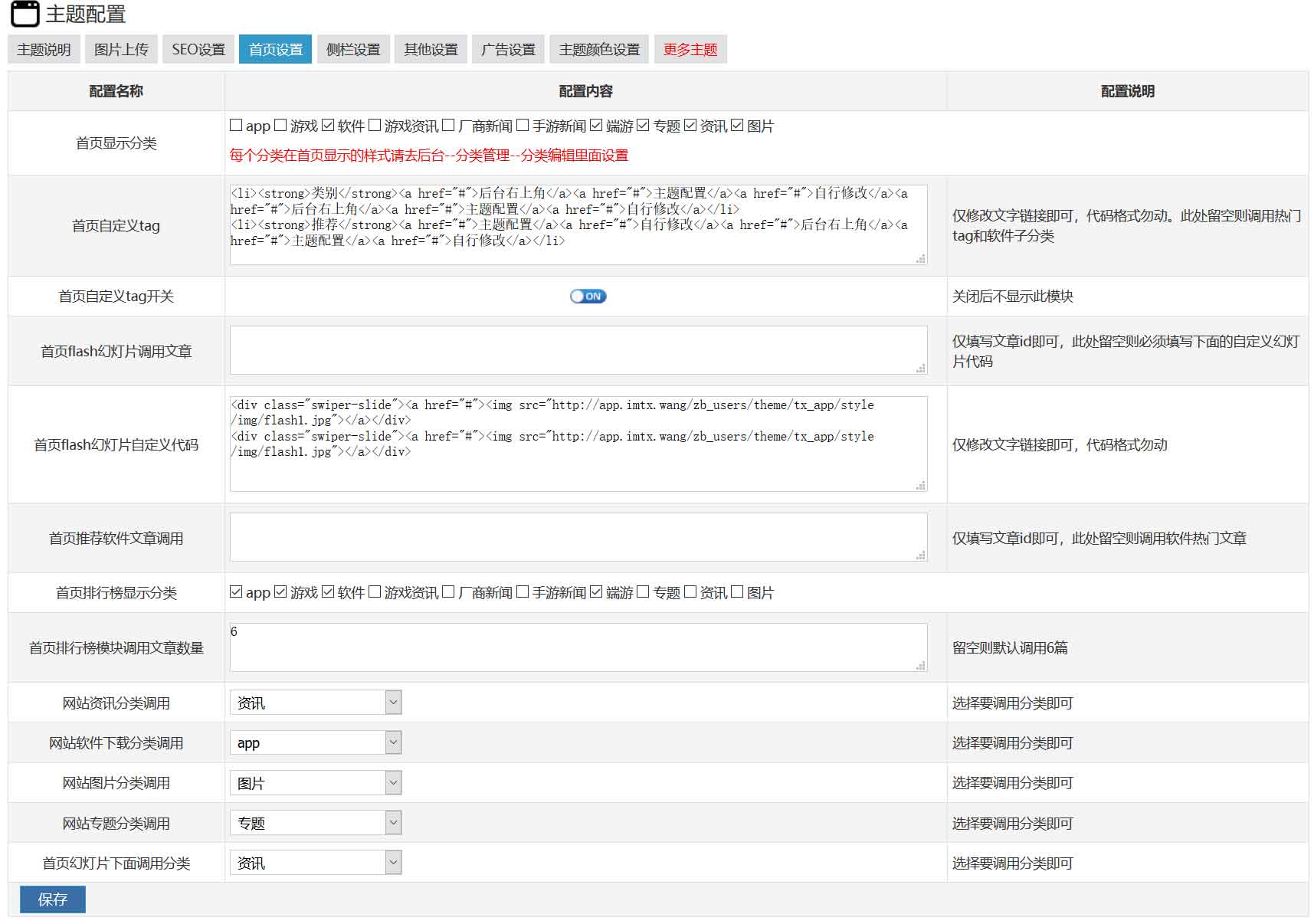
Task: Open the 图片上传 tab
Action: click(x=121, y=49)
